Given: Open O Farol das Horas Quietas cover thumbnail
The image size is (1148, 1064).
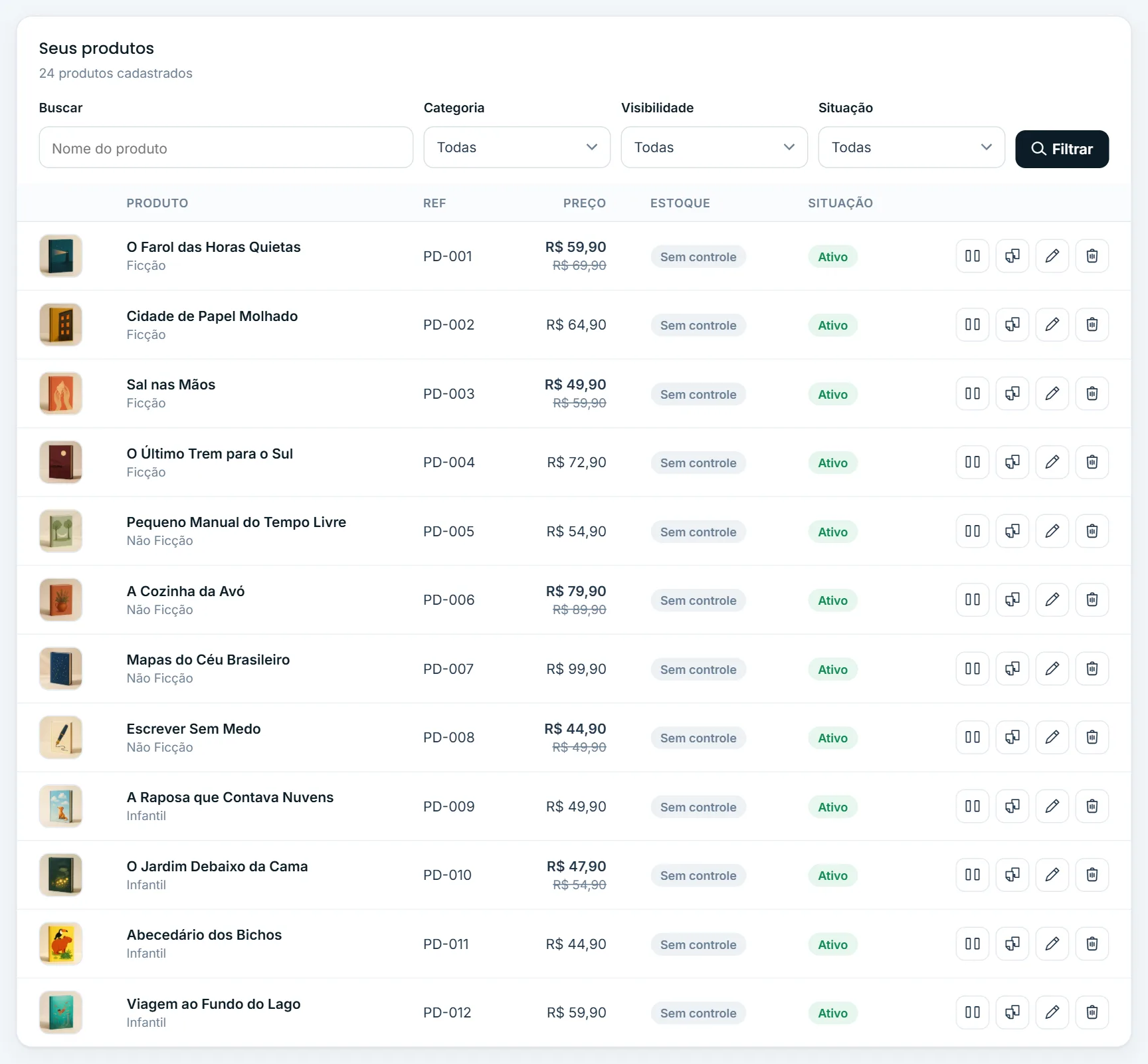Looking at the screenshot, I should point(60,256).
